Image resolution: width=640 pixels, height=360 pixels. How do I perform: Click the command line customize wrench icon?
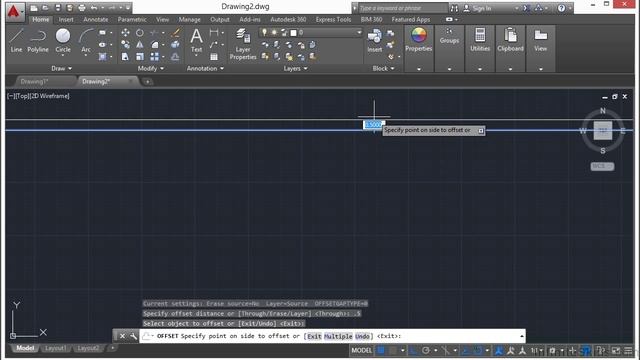(x=133, y=336)
